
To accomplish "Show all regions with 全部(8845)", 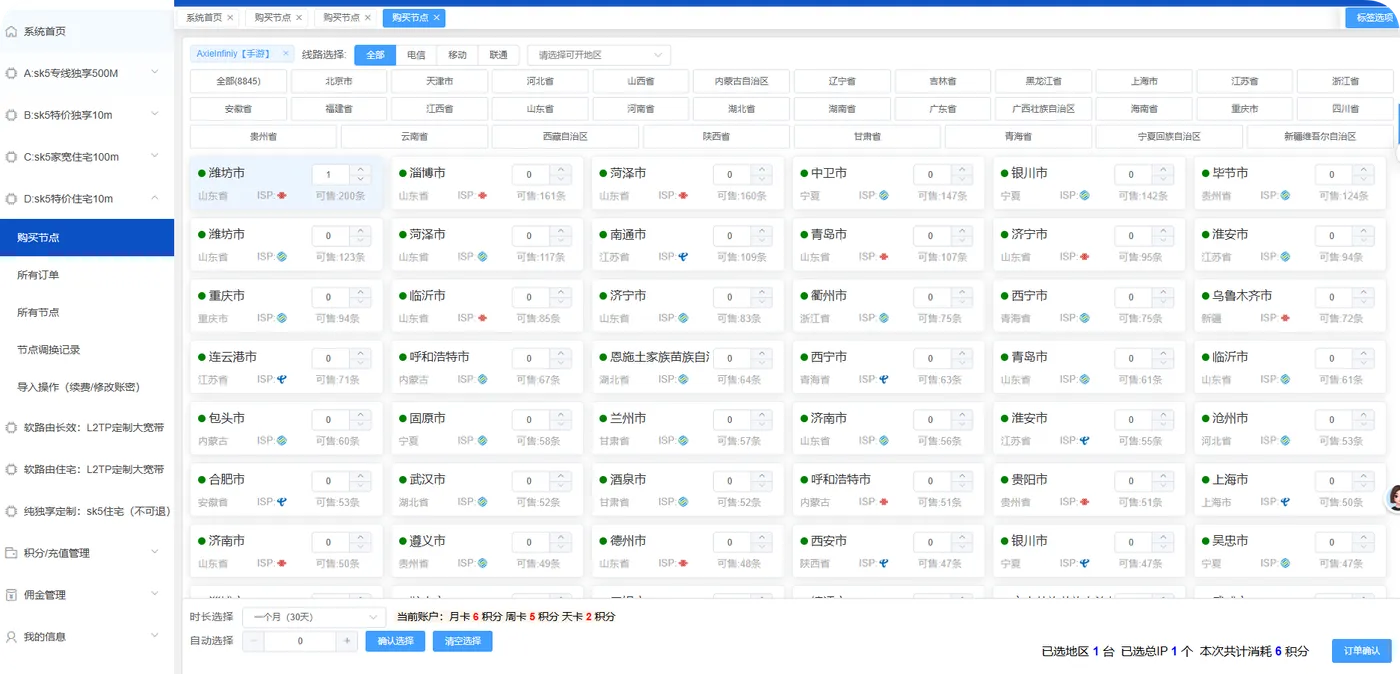I will (x=239, y=81).
